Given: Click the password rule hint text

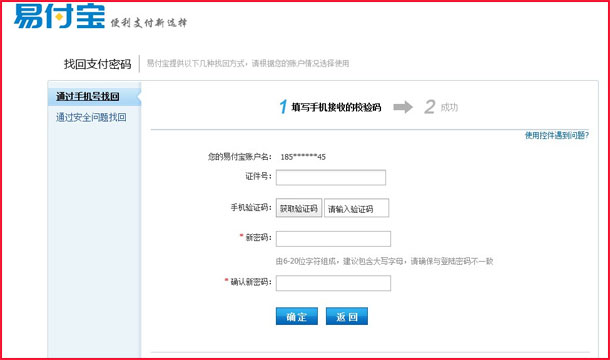Looking at the screenshot, I should (384, 261).
